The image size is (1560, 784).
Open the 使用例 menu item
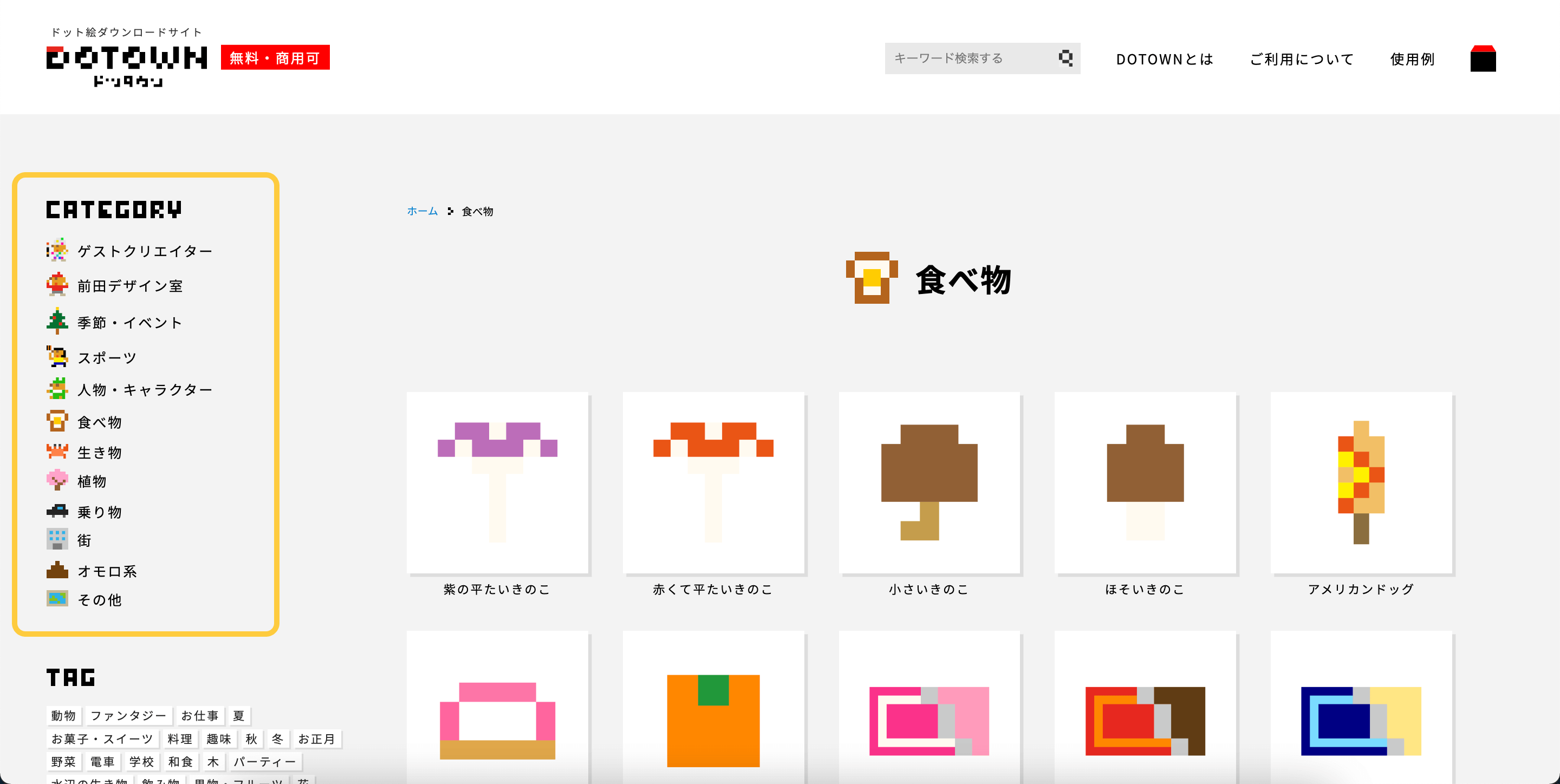click(1412, 58)
